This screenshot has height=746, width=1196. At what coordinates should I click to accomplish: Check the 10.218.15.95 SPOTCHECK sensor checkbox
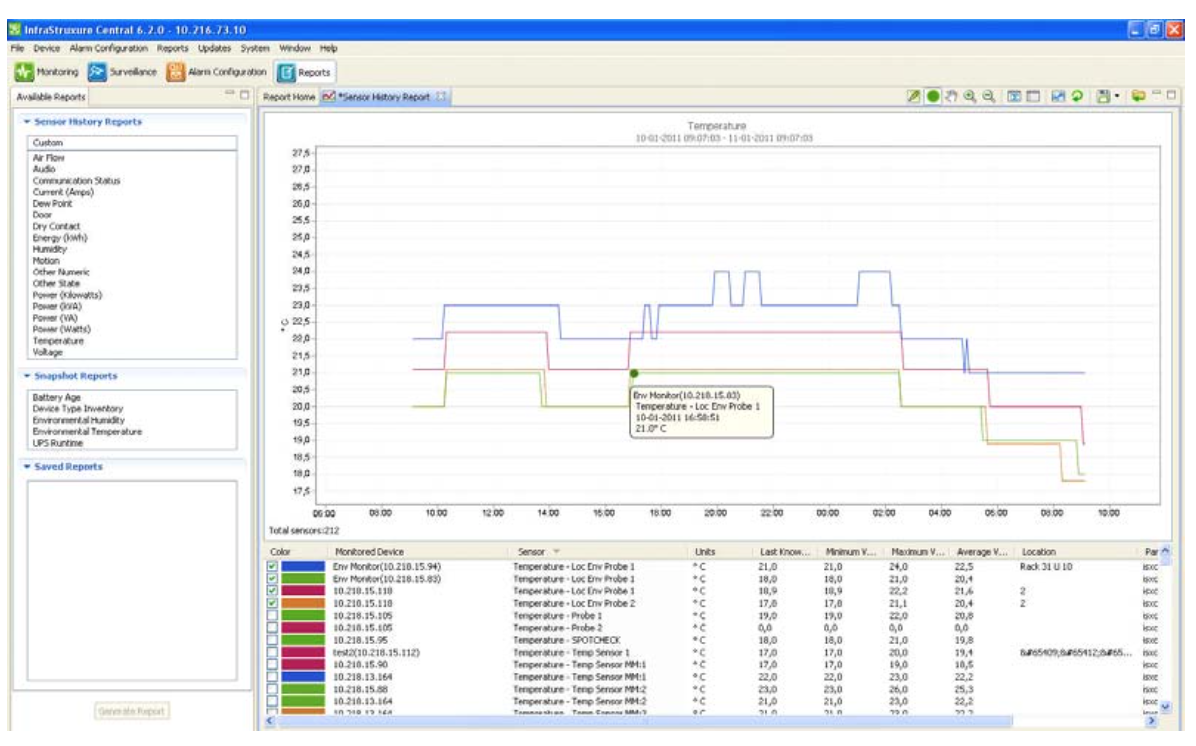tap(273, 638)
